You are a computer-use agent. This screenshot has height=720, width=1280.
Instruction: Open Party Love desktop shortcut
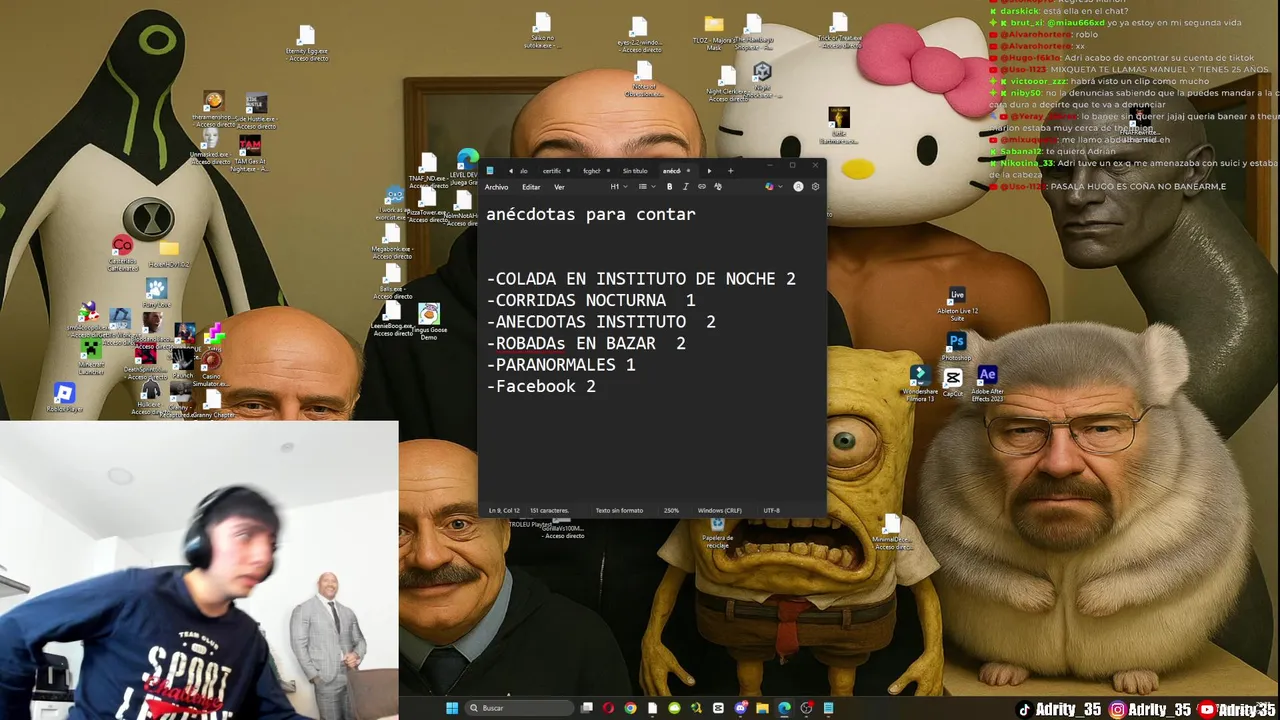[157, 294]
